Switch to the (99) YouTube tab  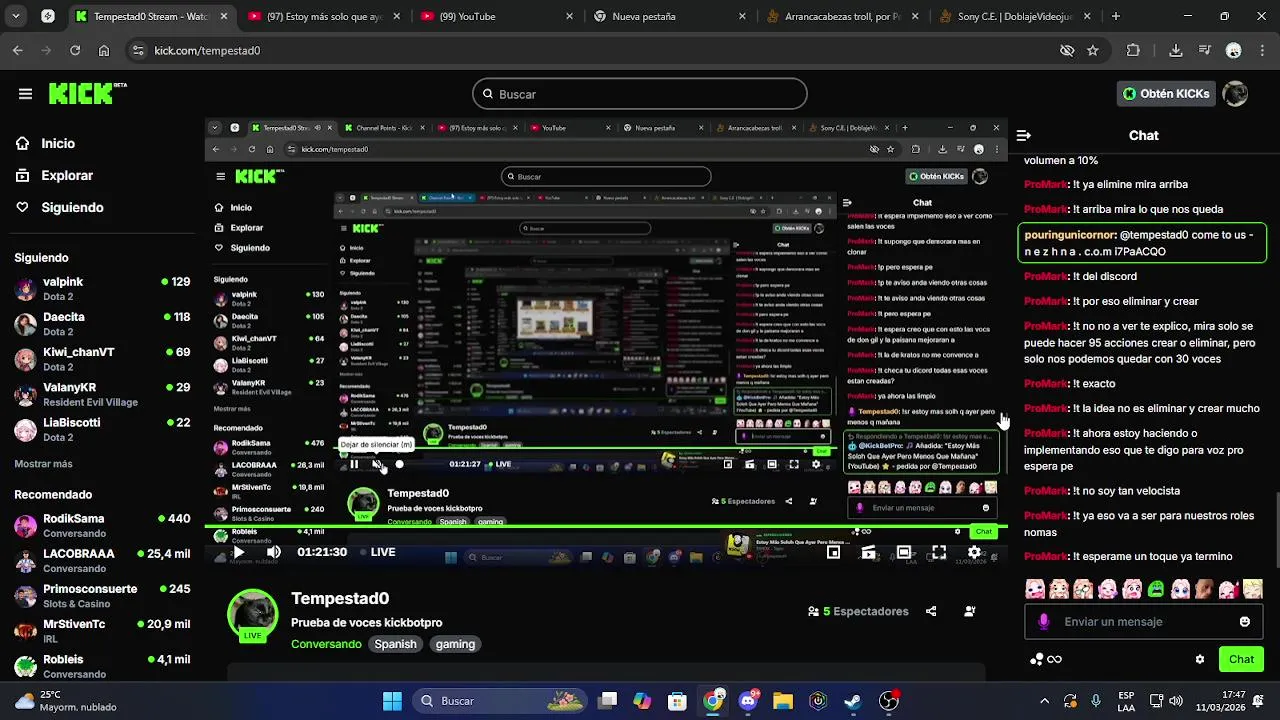(x=497, y=16)
